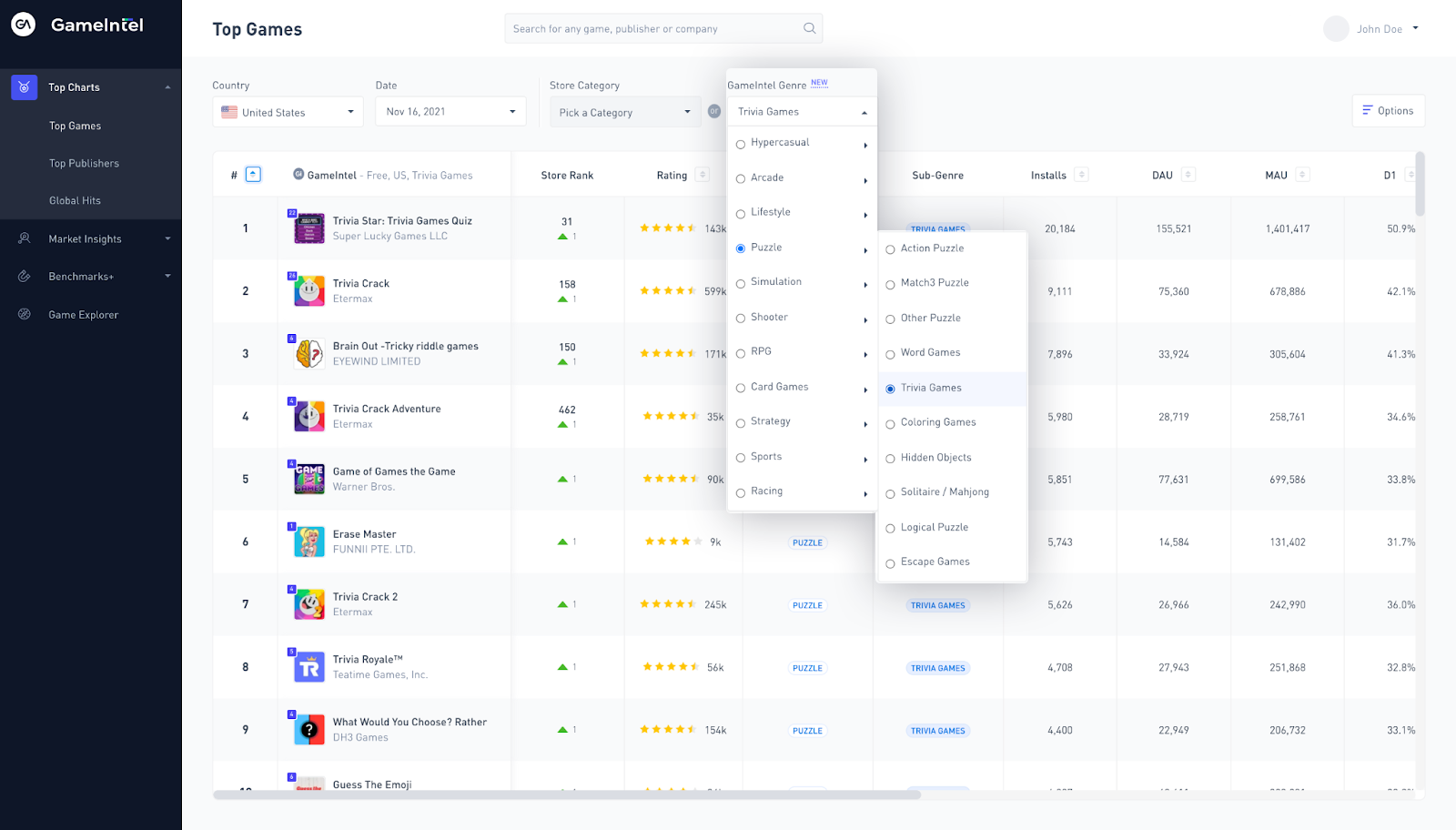Open the Date dropdown showing Nov 16, 2021

(x=450, y=112)
